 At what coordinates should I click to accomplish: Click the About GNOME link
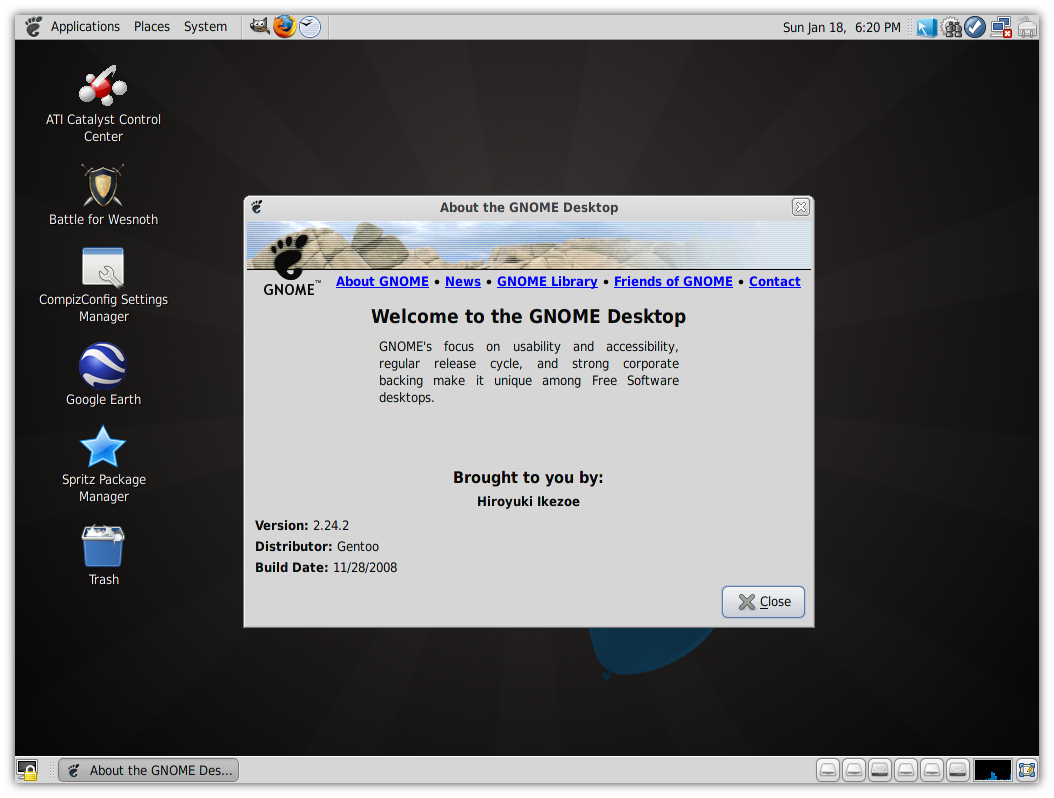[x=382, y=282]
